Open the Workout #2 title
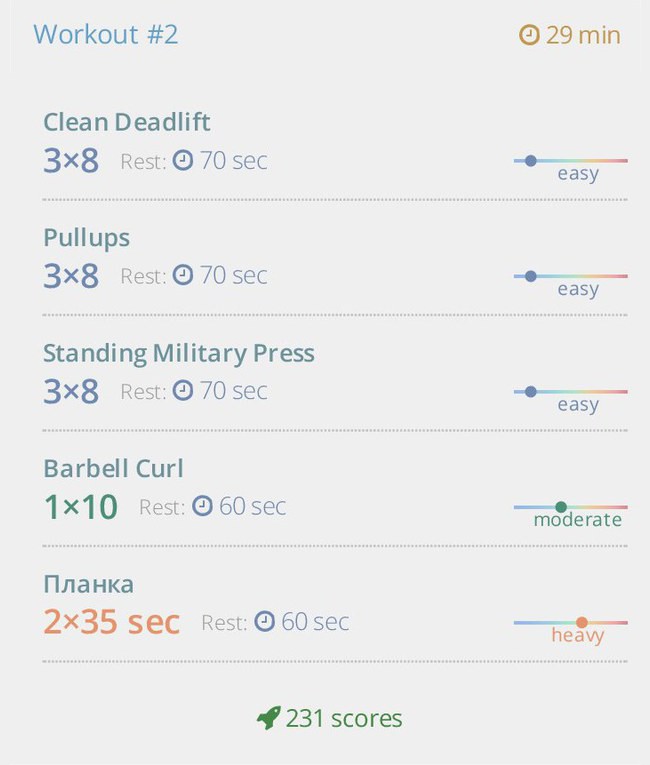Image resolution: width=650 pixels, height=765 pixels. [105, 35]
